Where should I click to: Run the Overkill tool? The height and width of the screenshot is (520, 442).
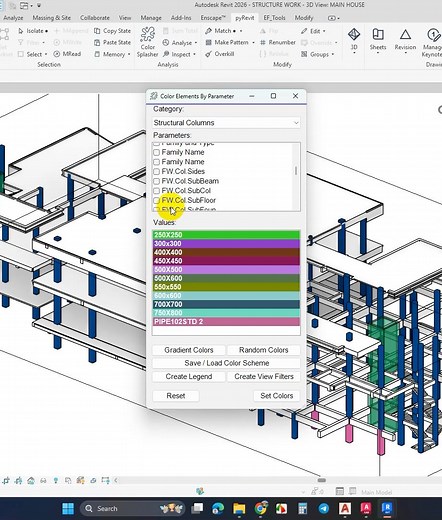coord(220,54)
